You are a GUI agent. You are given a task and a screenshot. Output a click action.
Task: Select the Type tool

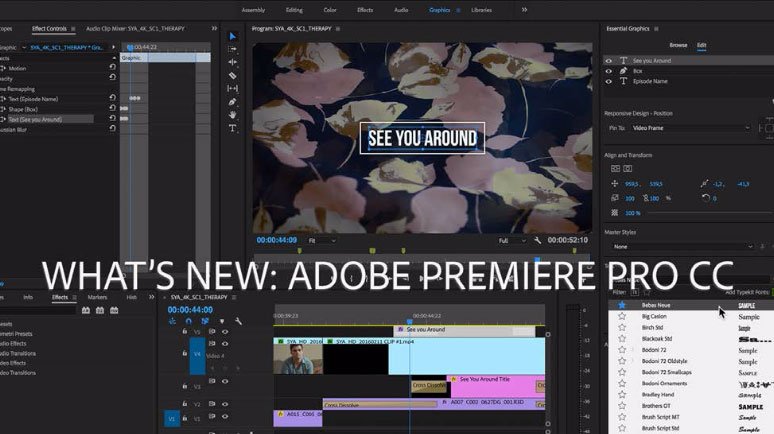(x=232, y=128)
